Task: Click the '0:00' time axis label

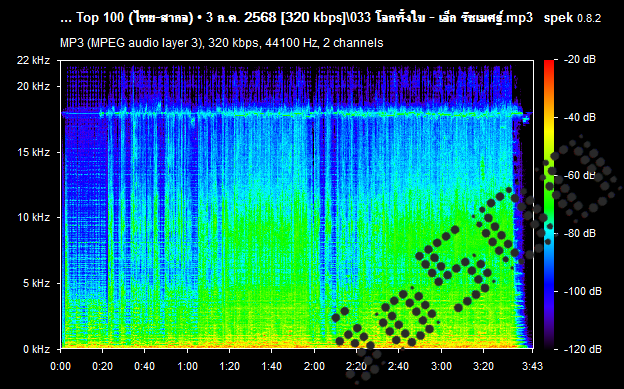Action: [60, 366]
